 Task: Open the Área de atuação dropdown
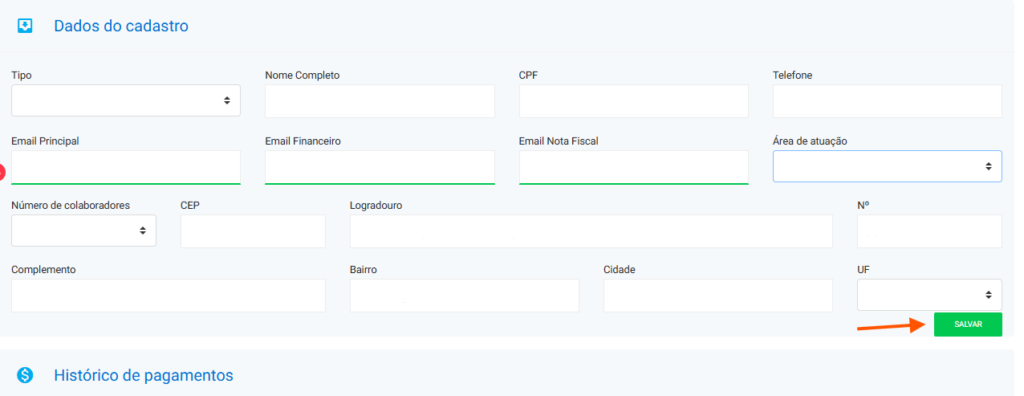coord(887,166)
